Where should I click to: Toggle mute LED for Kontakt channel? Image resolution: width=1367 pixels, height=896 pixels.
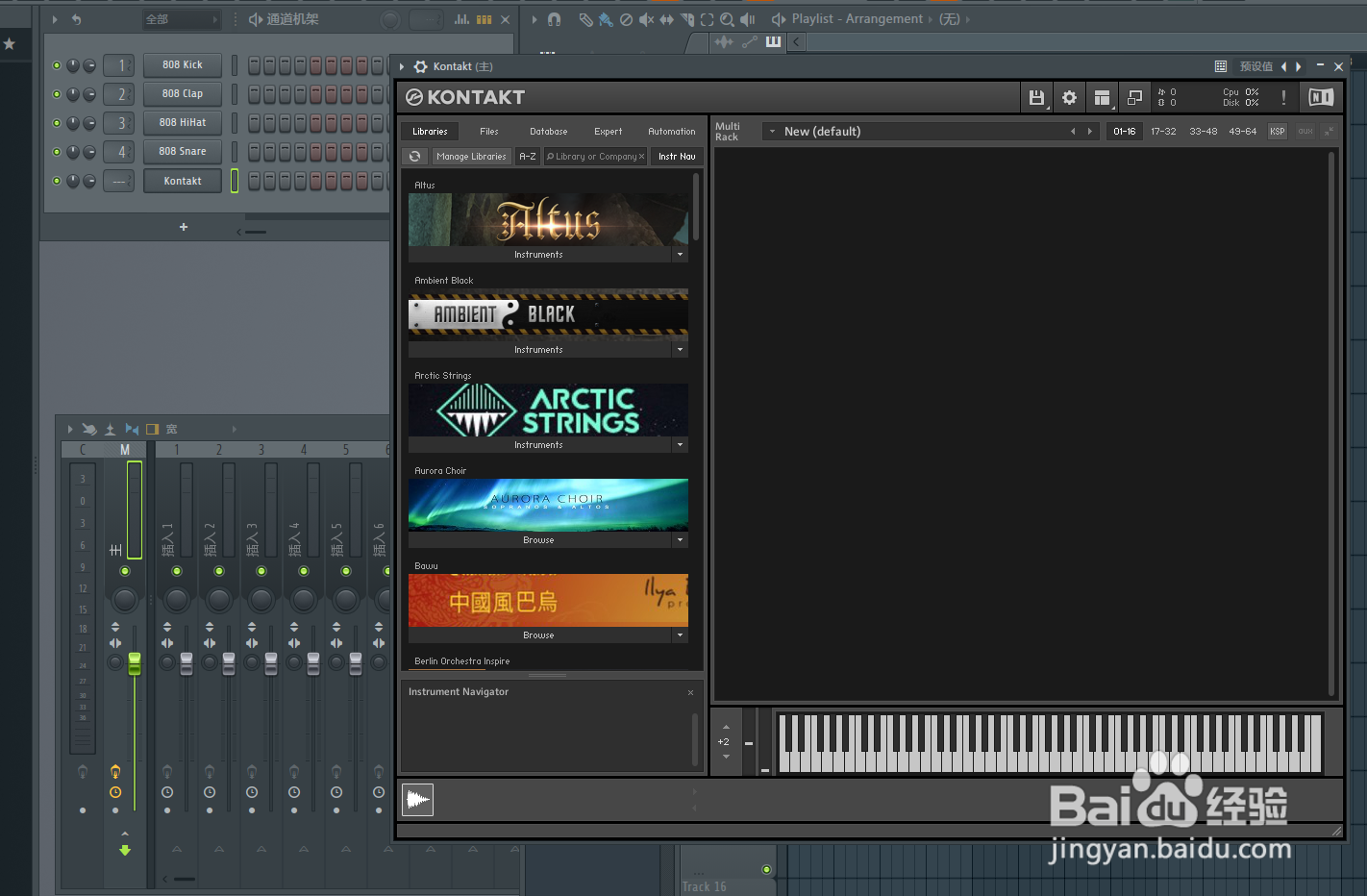[x=57, y=181]
